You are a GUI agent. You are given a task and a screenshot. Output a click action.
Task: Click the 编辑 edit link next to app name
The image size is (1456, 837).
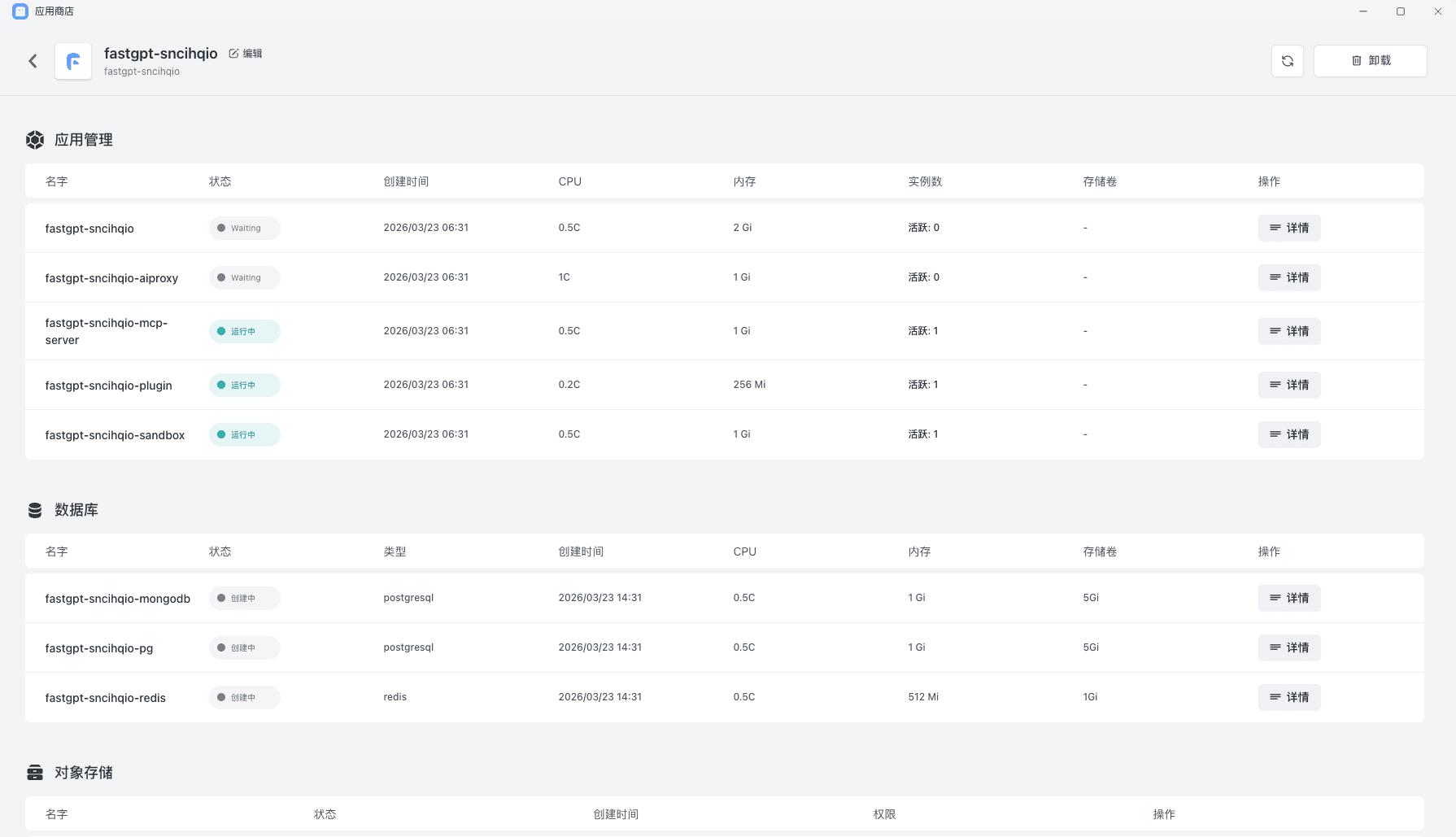coord(246,54)
